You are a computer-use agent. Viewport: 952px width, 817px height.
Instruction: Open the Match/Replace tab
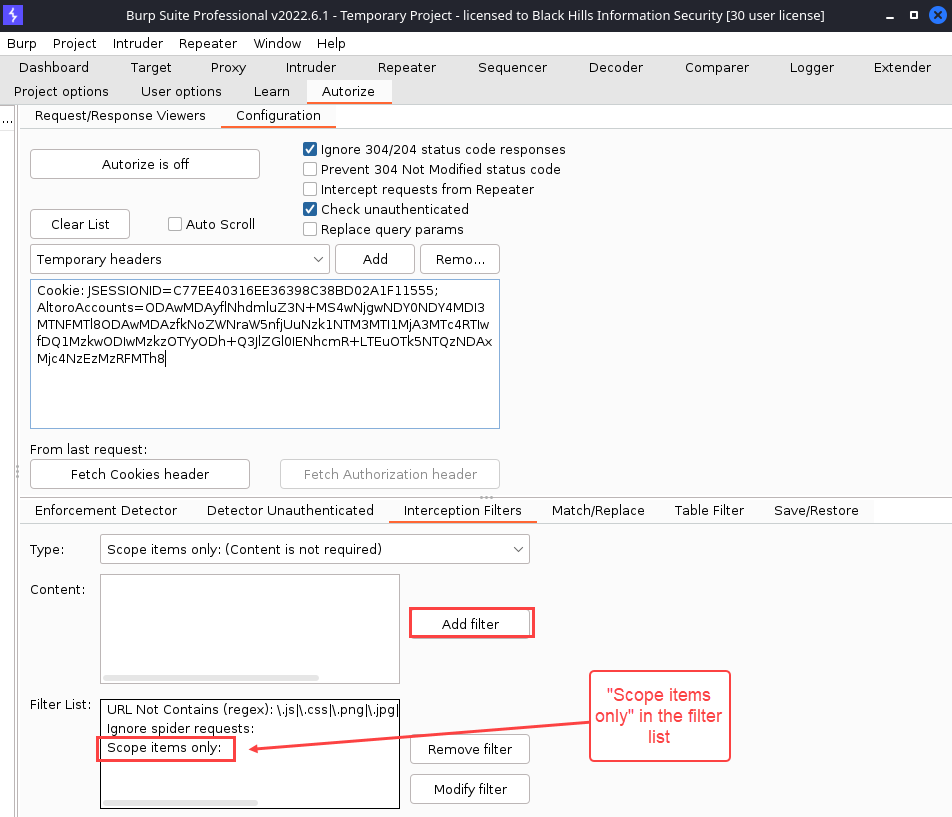pos(598,510)
